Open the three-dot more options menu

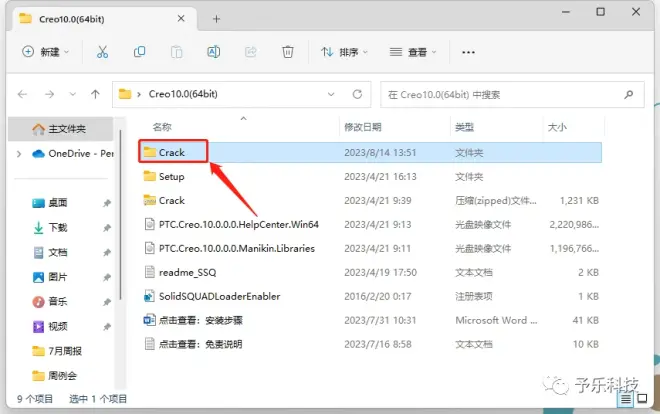[x=468, y=52]
